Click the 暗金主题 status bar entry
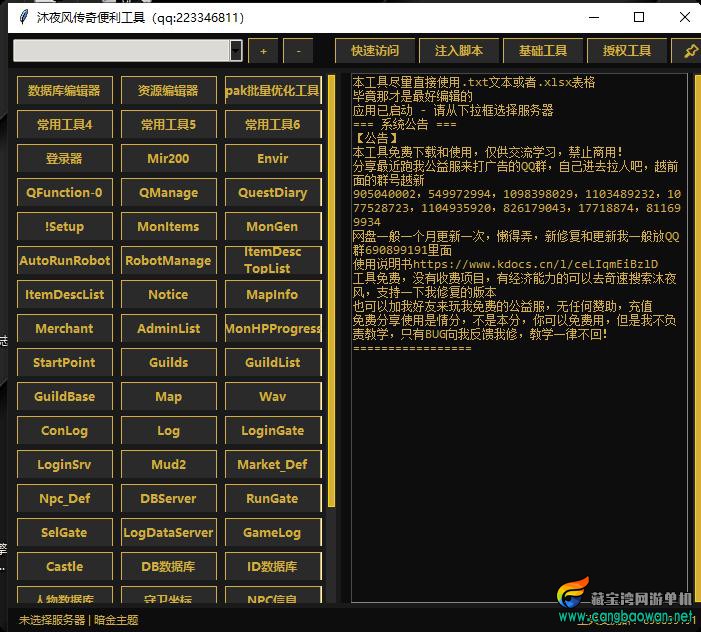 click(116, 620)
